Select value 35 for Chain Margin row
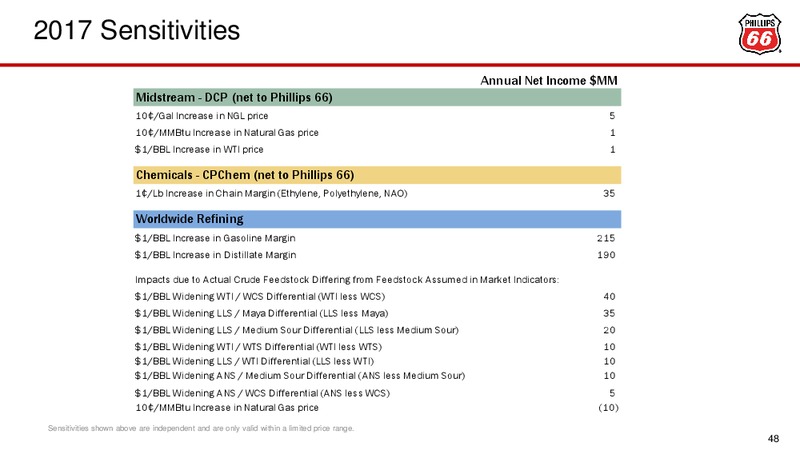 pos(609,193)
